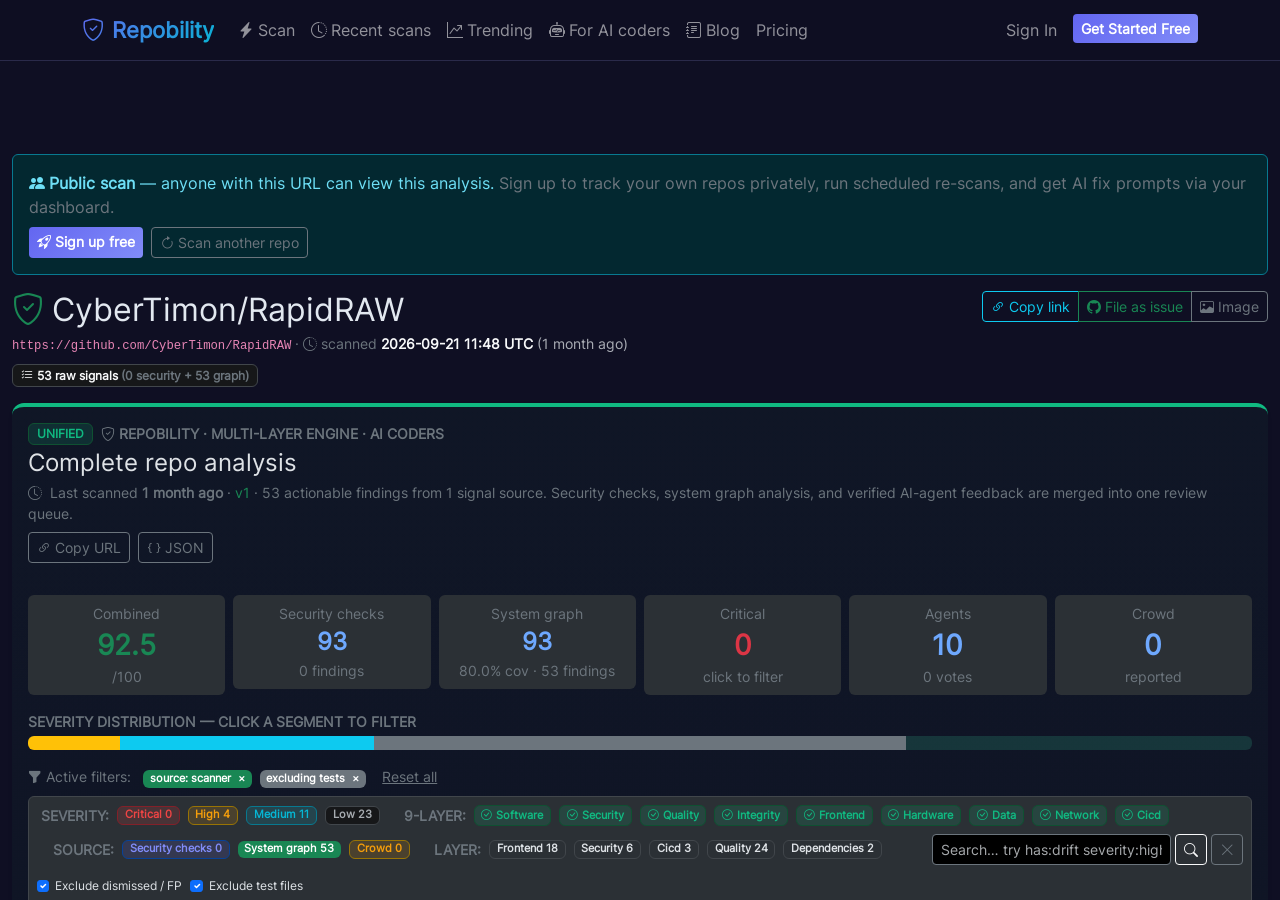
Task: Click Get Started Free button
Action: pyautogui.click(x=1135, y=29)
